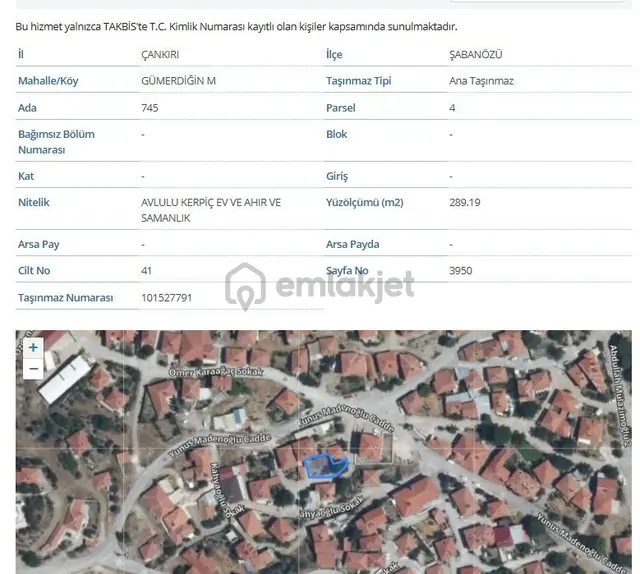640x574 pixels.
Task: Zoom out the map with minus button
Action: tap(33, 369)
